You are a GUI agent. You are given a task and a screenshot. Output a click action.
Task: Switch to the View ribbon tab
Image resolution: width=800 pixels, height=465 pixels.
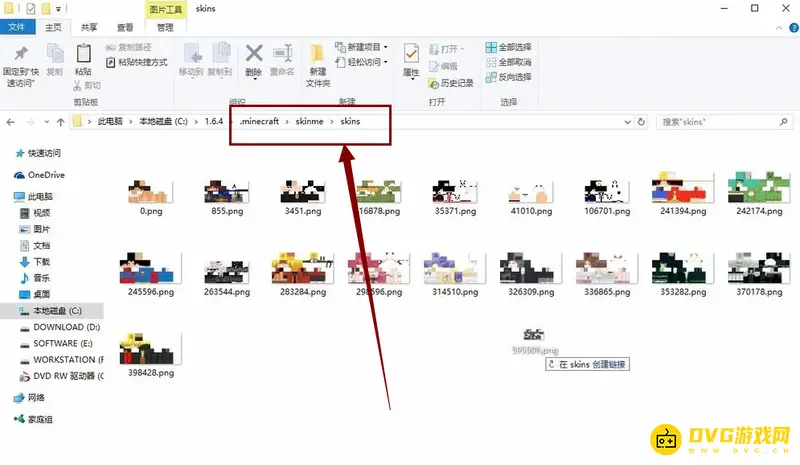click(125, 28)
